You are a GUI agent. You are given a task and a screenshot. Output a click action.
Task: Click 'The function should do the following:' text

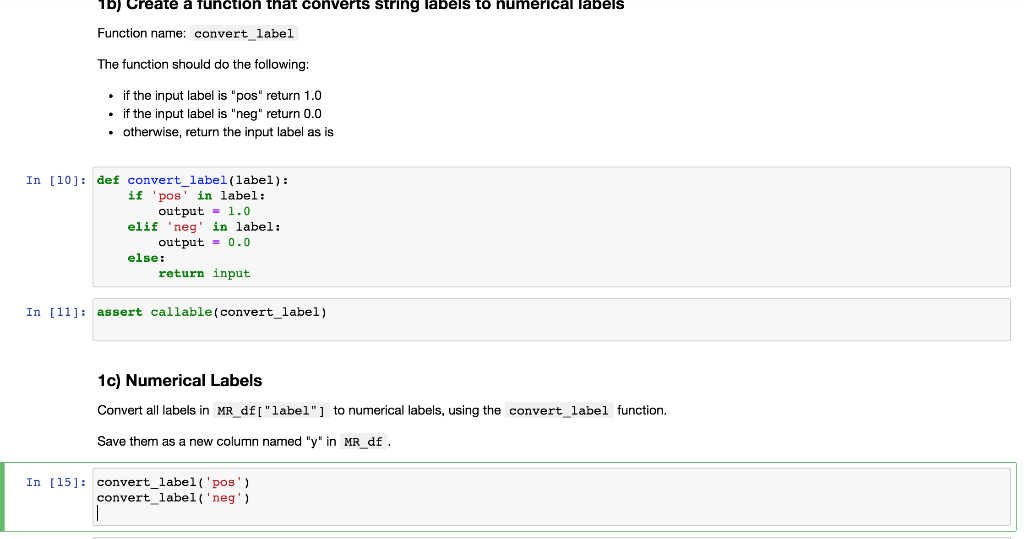(203, 64)
